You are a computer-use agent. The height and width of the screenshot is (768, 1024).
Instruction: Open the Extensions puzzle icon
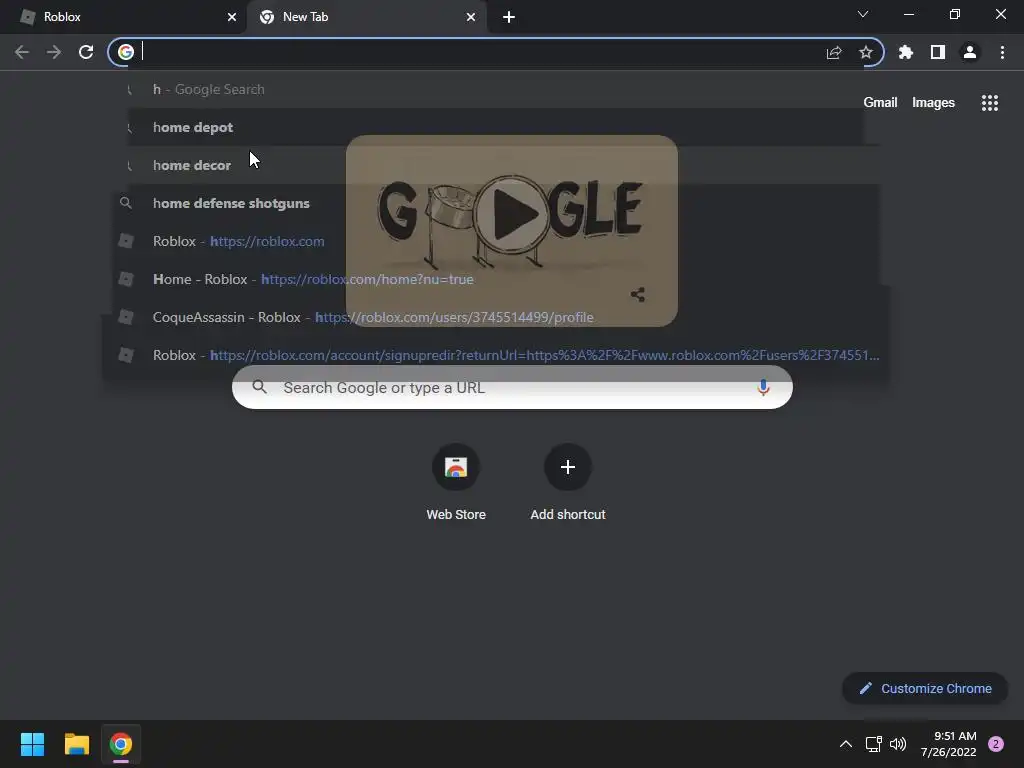tap(905, 52)
